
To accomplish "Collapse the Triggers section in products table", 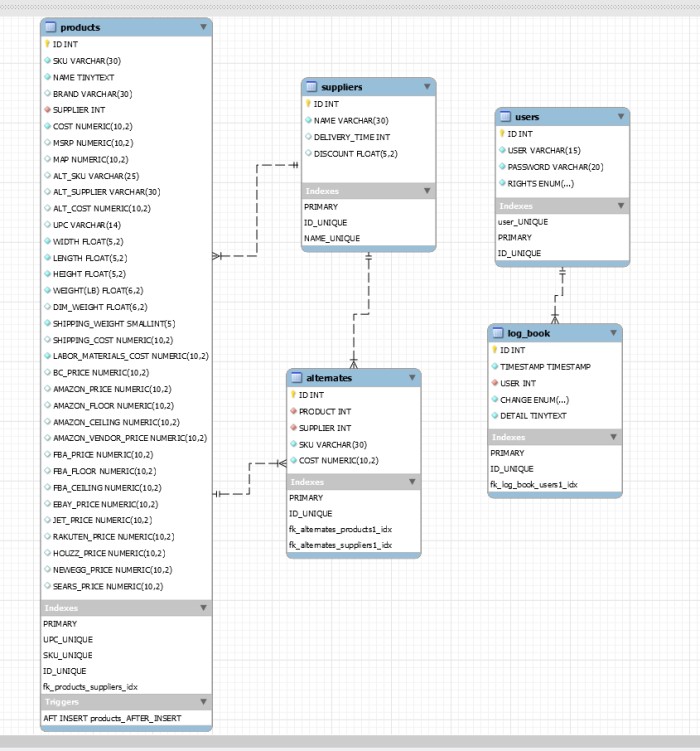I will (x=204, y=702).
